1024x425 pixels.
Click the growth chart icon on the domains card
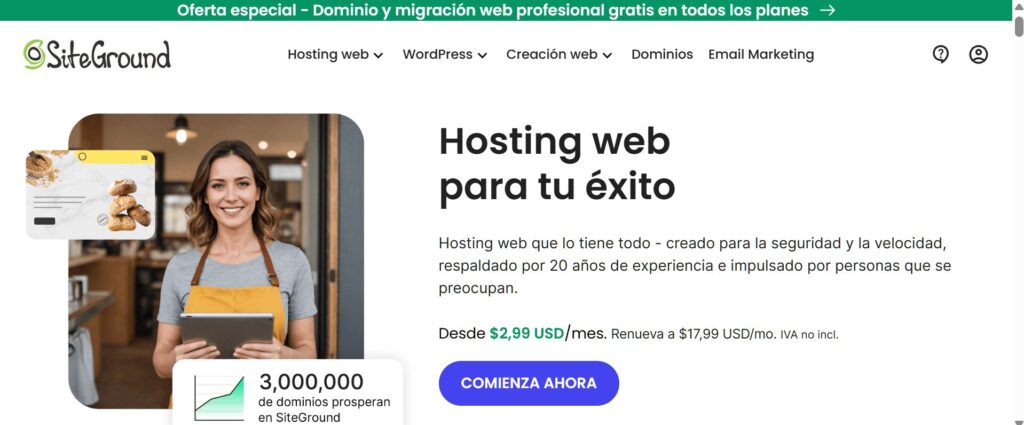219,398
